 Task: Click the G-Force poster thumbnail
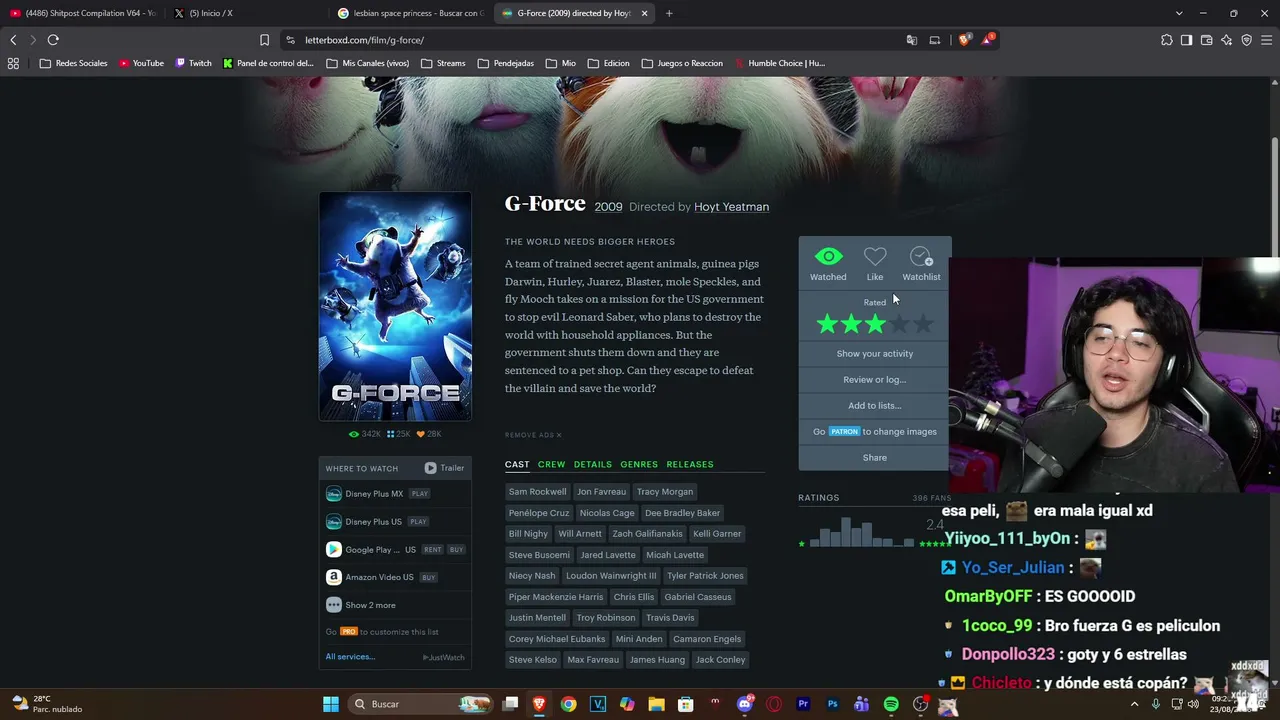coord(395,306)
